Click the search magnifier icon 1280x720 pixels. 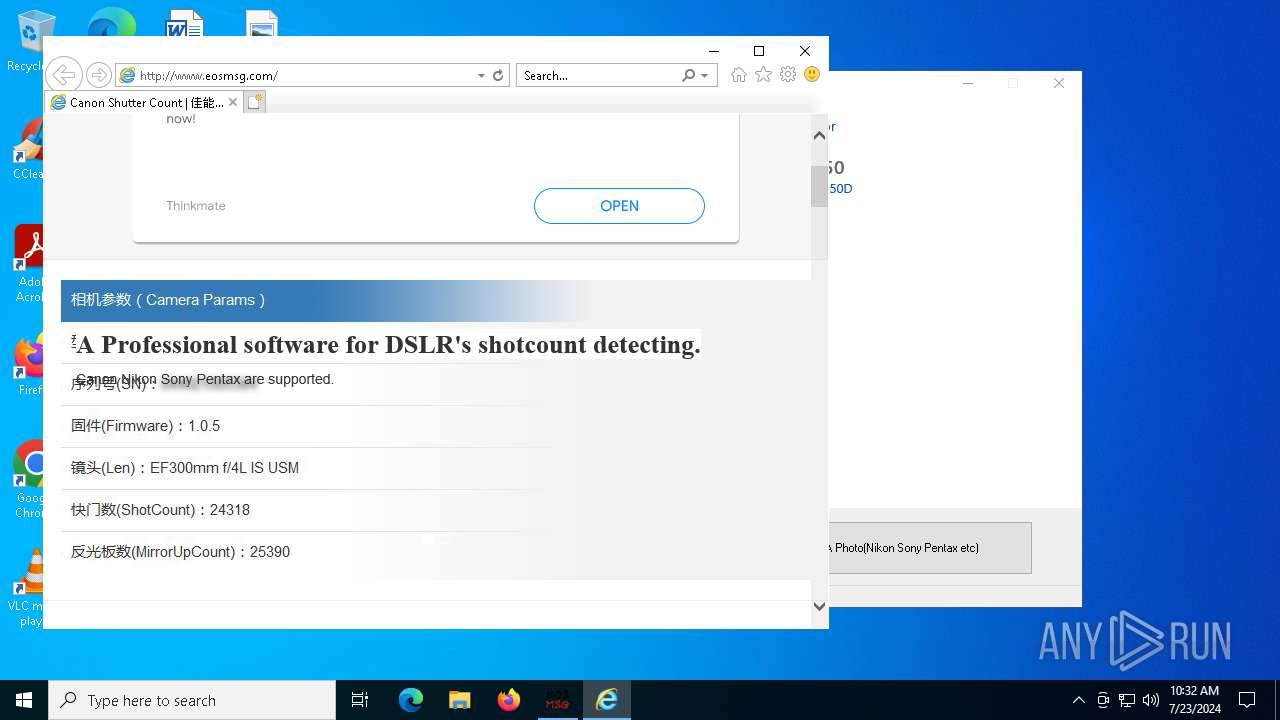pyautogui.click(x=688, y=75)
